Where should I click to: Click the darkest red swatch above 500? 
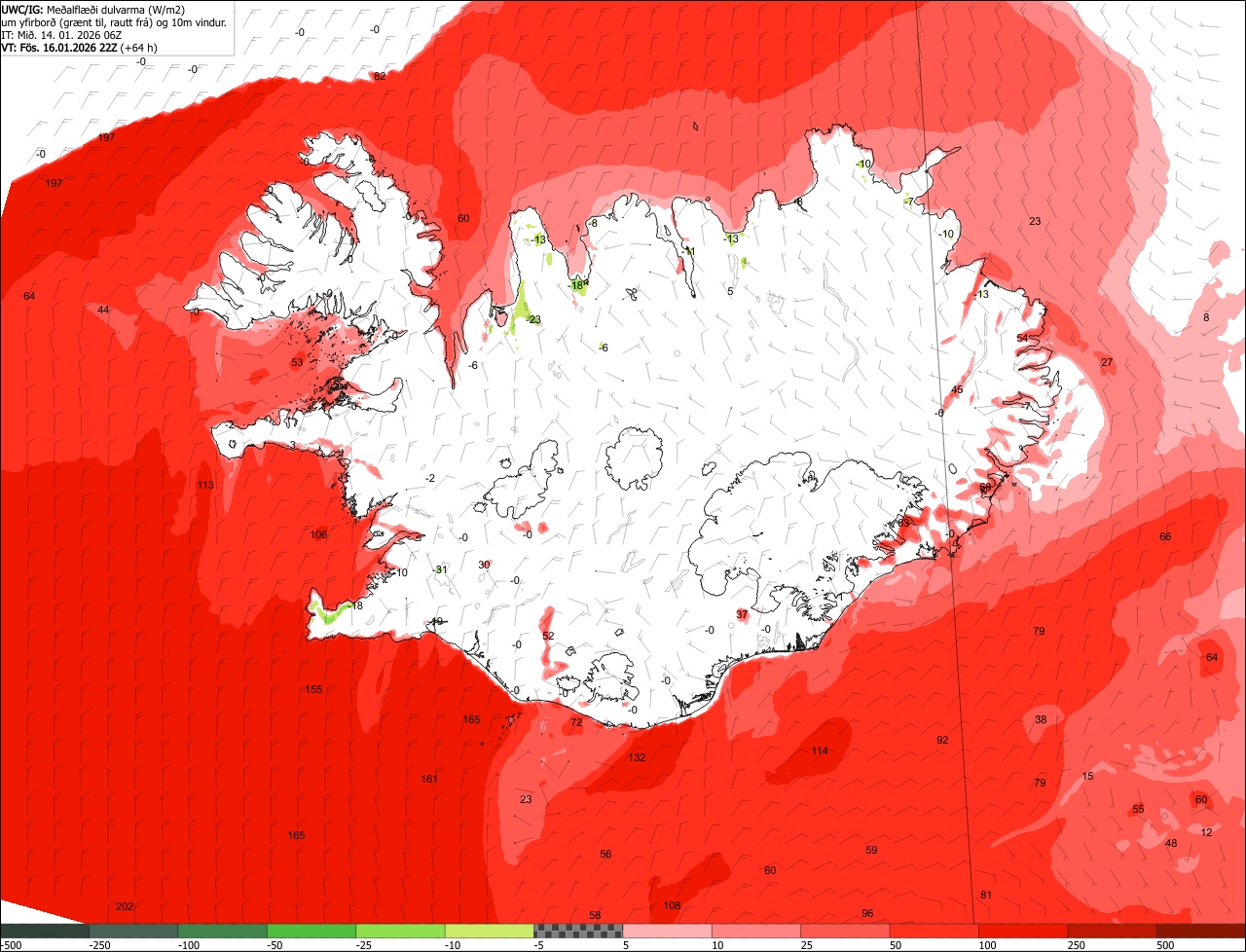[1201, 931]
